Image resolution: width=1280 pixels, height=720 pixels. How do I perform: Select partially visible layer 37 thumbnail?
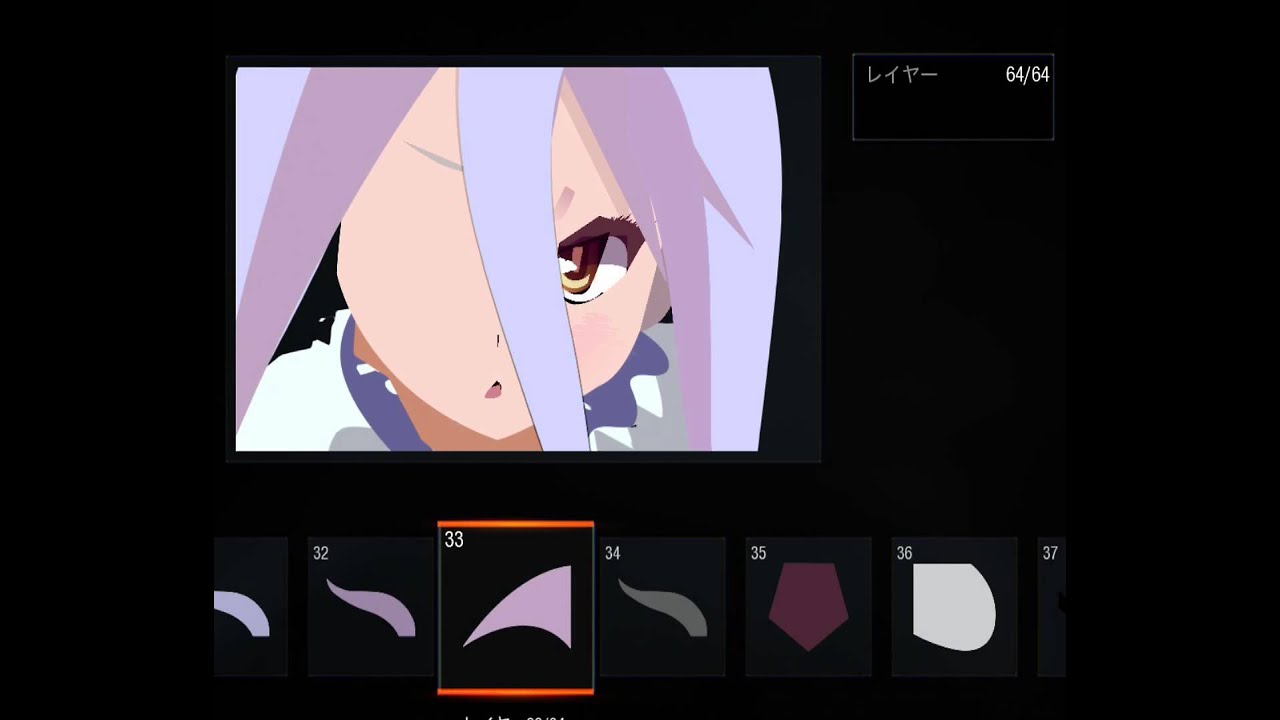click(1051, 606)
